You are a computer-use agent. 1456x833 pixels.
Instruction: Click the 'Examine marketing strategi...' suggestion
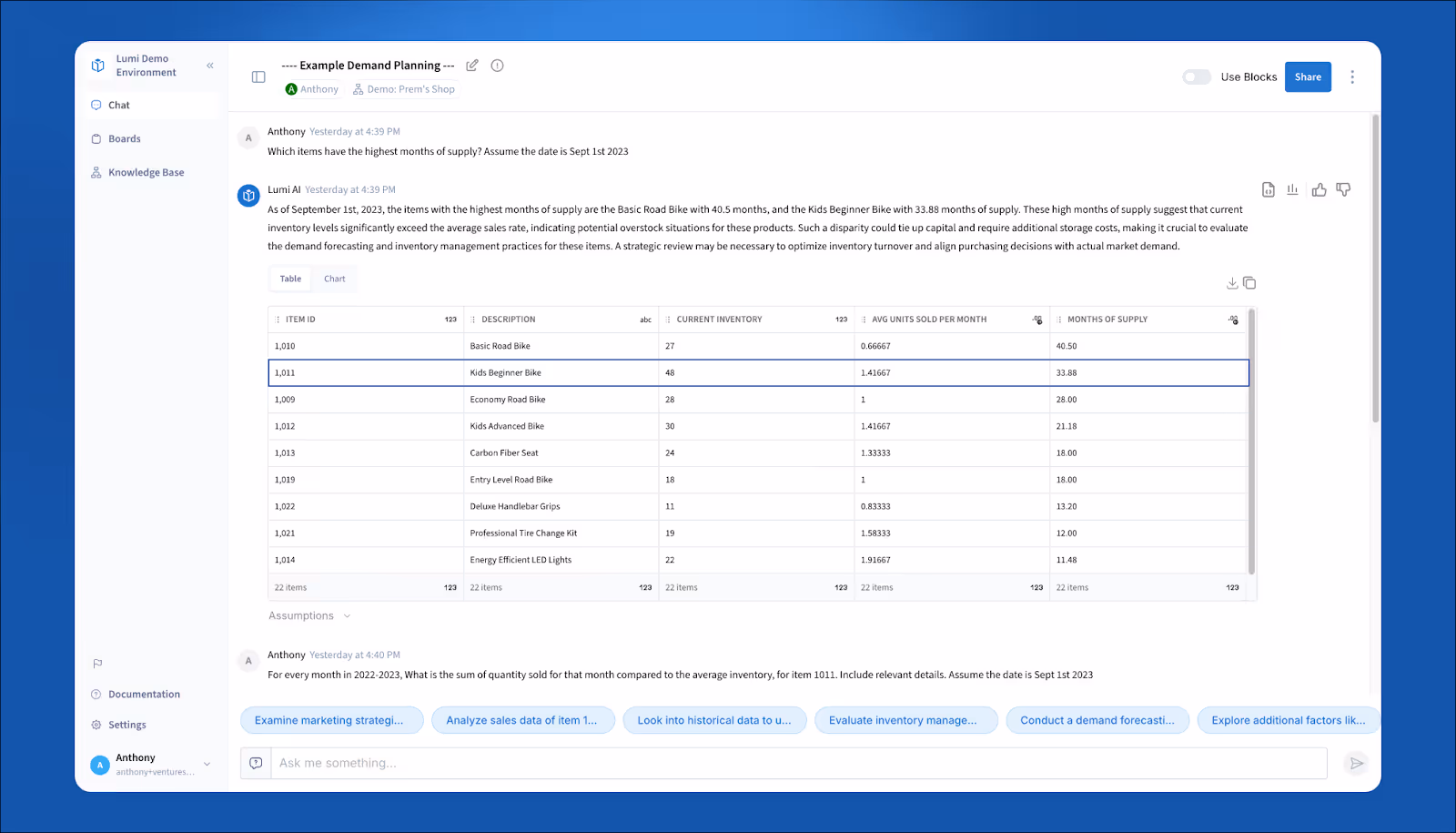332,720
